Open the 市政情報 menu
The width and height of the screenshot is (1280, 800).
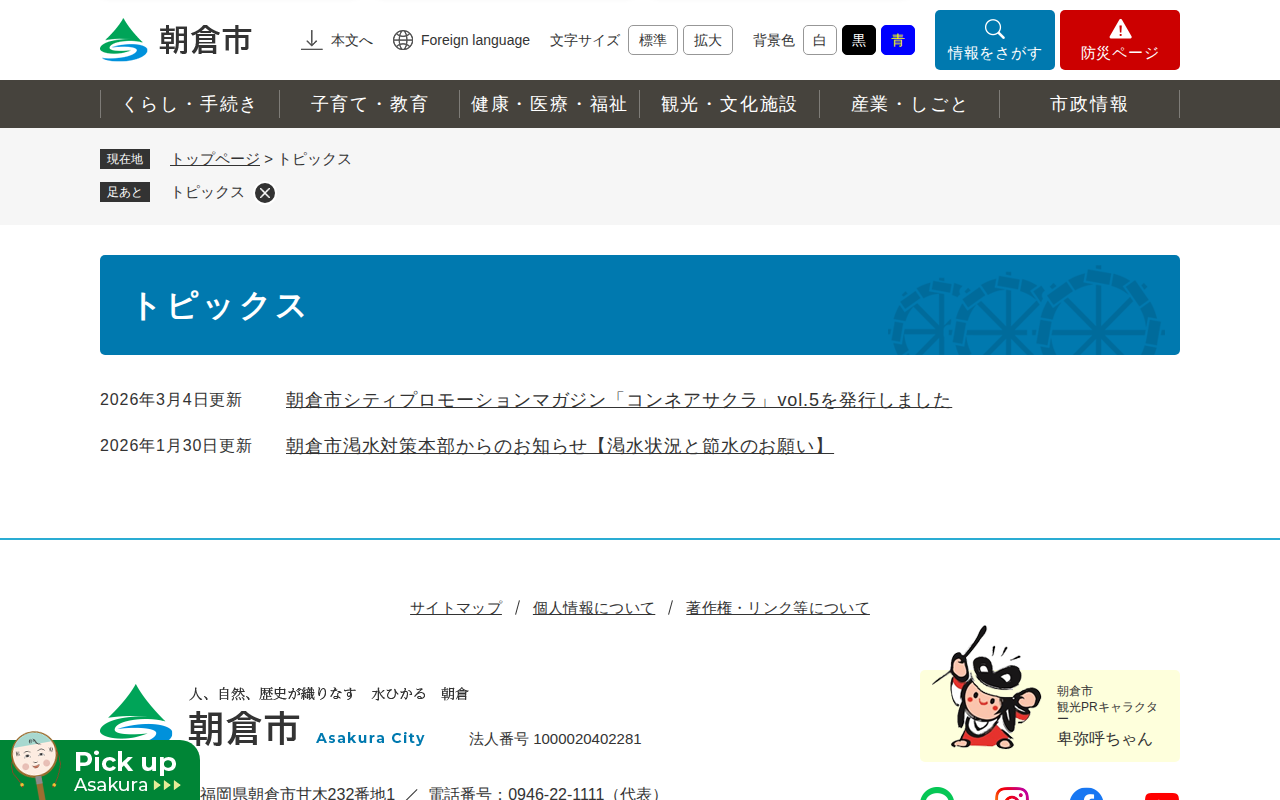point(1090,104)
